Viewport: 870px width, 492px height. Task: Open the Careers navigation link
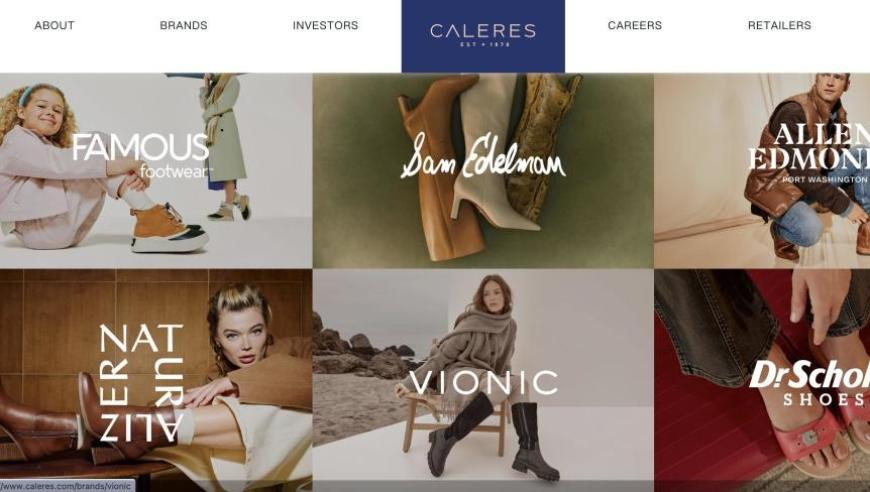tap(635, 26)
